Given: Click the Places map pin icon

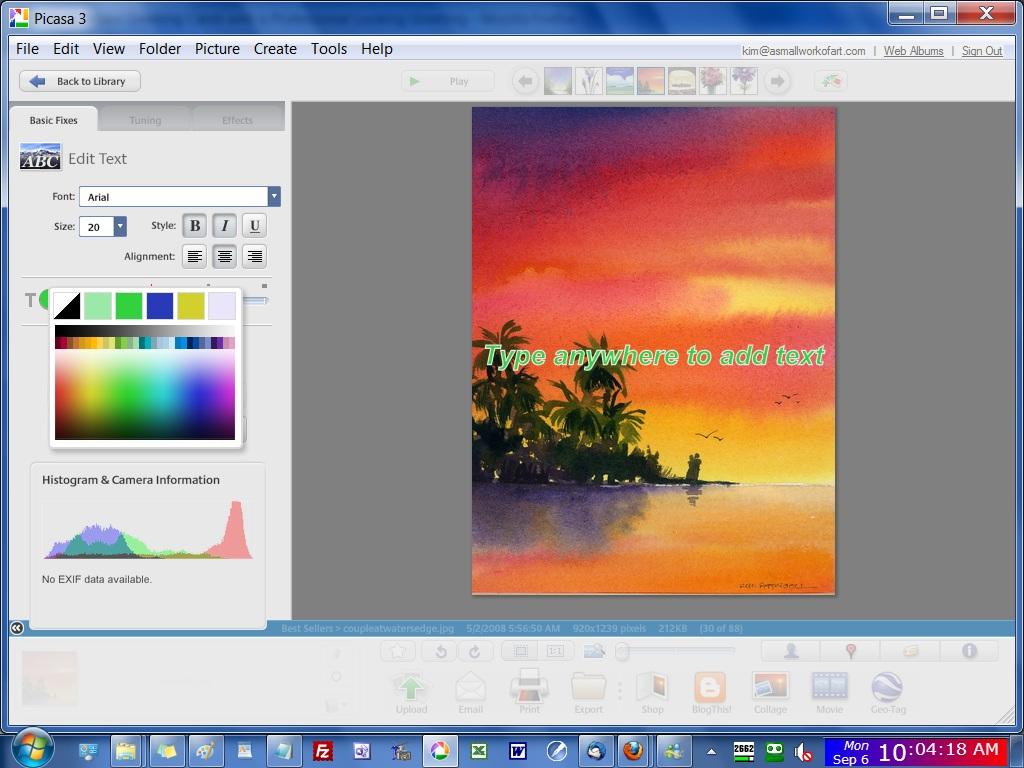Looking at the screenshot, I should tap(850, 651).
